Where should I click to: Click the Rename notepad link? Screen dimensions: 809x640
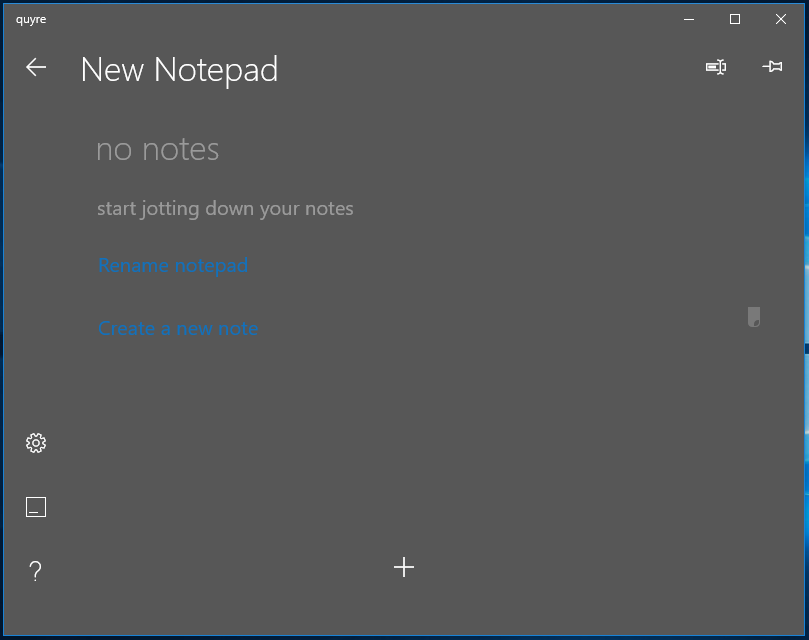coord(173,265)
